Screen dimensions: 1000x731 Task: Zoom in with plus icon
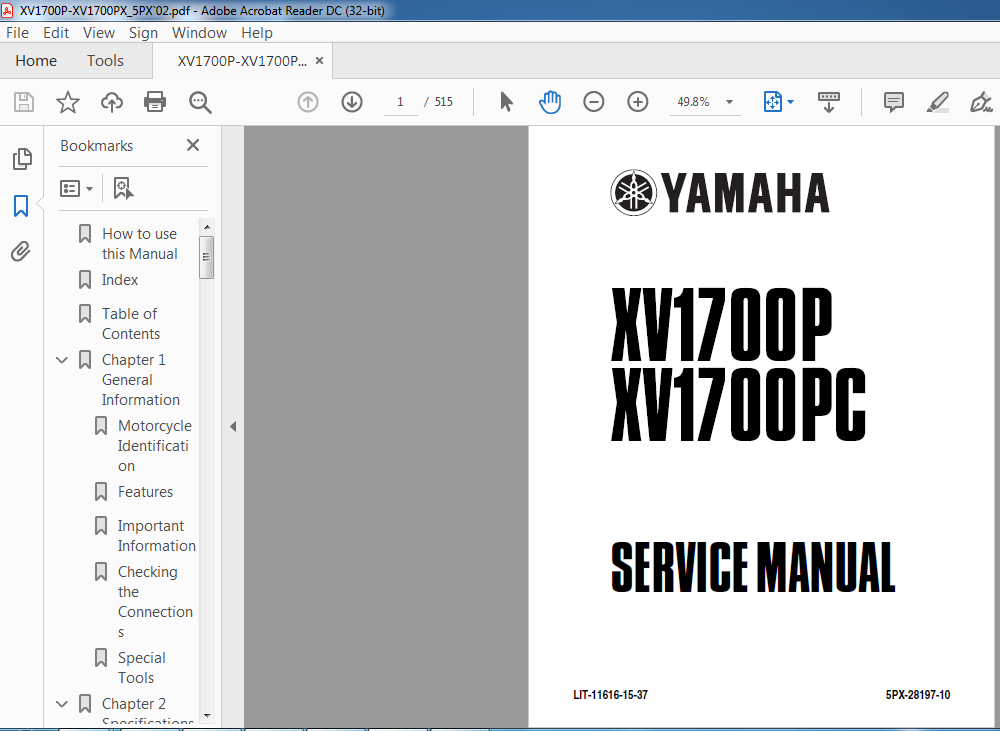pyautogui.click(x=638, y=102)
